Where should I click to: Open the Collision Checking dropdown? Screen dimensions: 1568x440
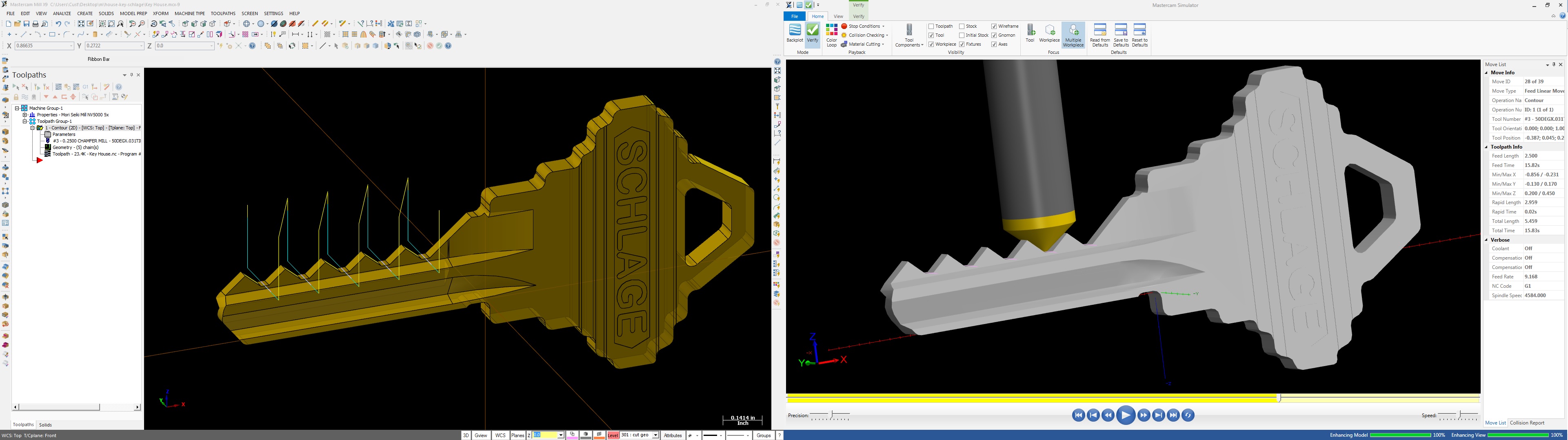(865, 35)
